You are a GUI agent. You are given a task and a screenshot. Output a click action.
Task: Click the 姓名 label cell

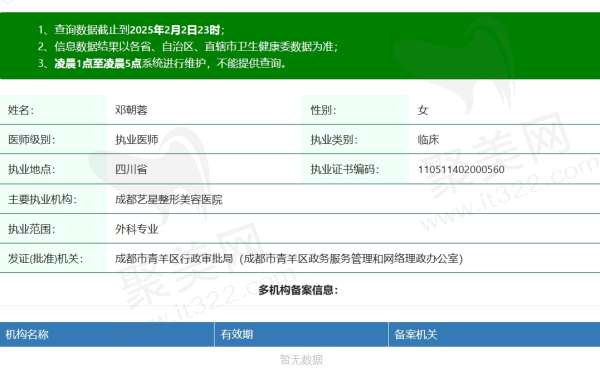(x=53, y=110)
